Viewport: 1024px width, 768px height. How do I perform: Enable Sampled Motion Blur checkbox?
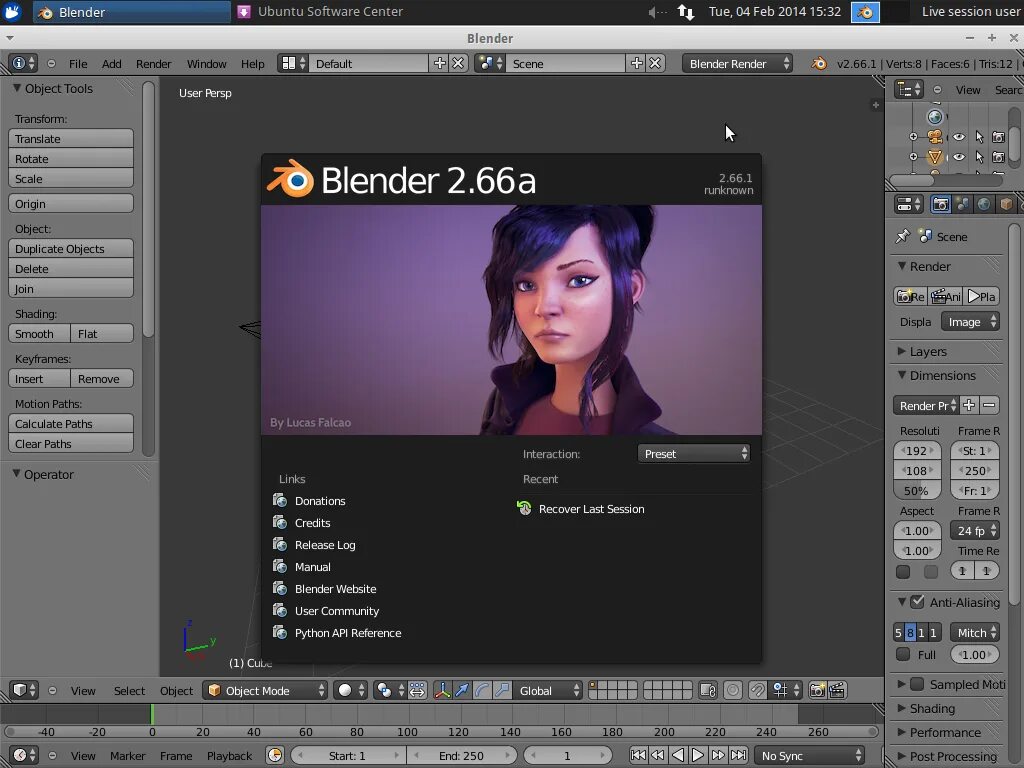[x=918, y=684]
